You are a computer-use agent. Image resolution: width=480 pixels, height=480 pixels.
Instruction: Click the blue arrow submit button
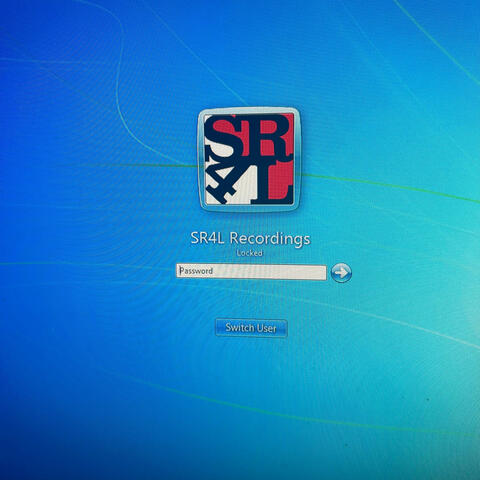(x=341, y=273)
